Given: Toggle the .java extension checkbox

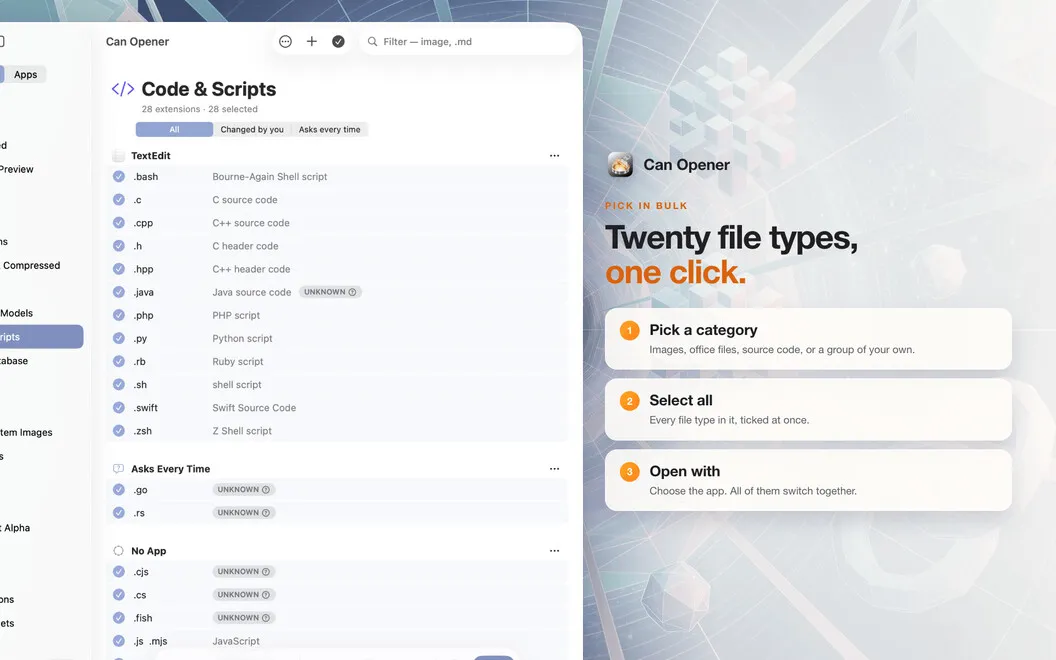Looking at the screenshot, I should [119, 292].
